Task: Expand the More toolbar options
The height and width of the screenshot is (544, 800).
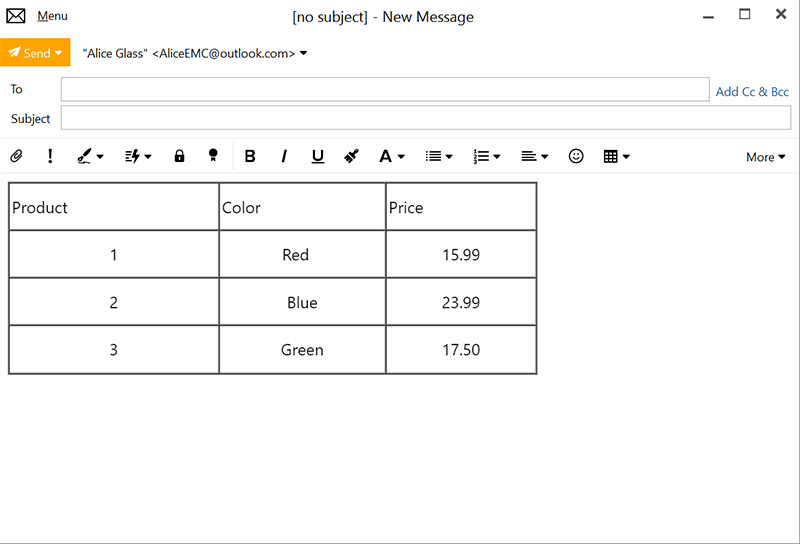Action: pos(765,157)
